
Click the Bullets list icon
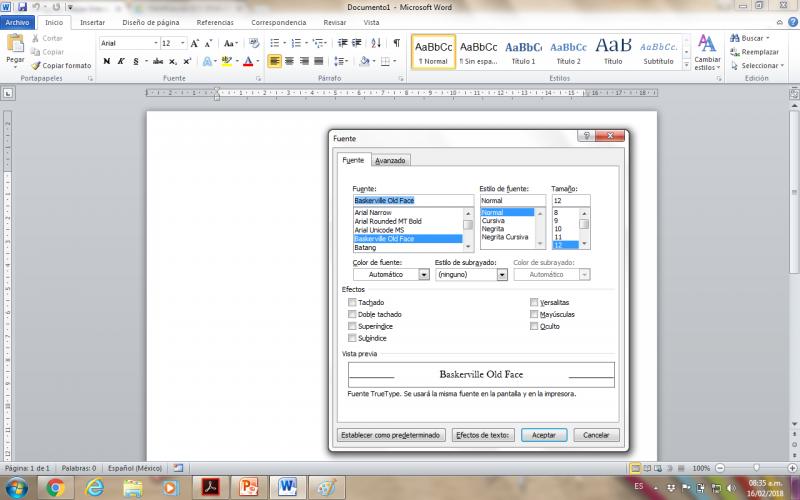pos(274,43)
